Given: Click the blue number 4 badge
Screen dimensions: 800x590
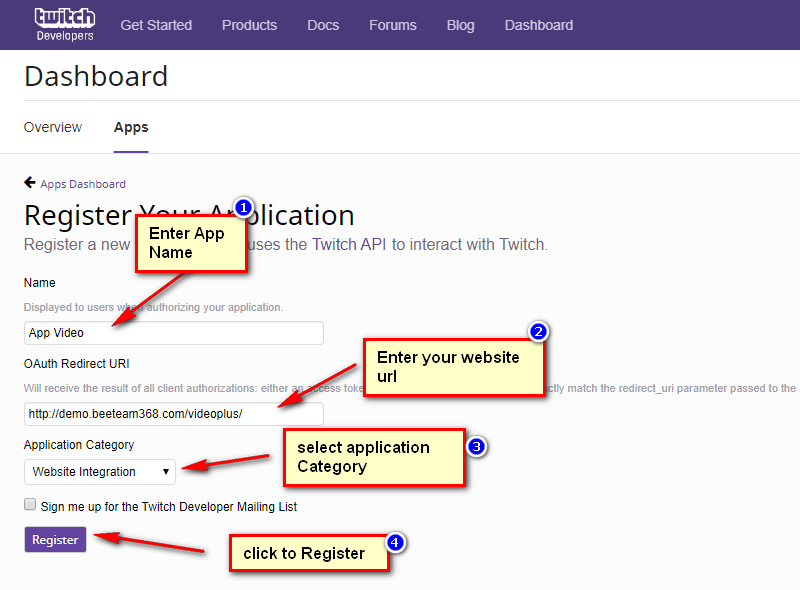Looking at the screenshot, I should point(396,543).
